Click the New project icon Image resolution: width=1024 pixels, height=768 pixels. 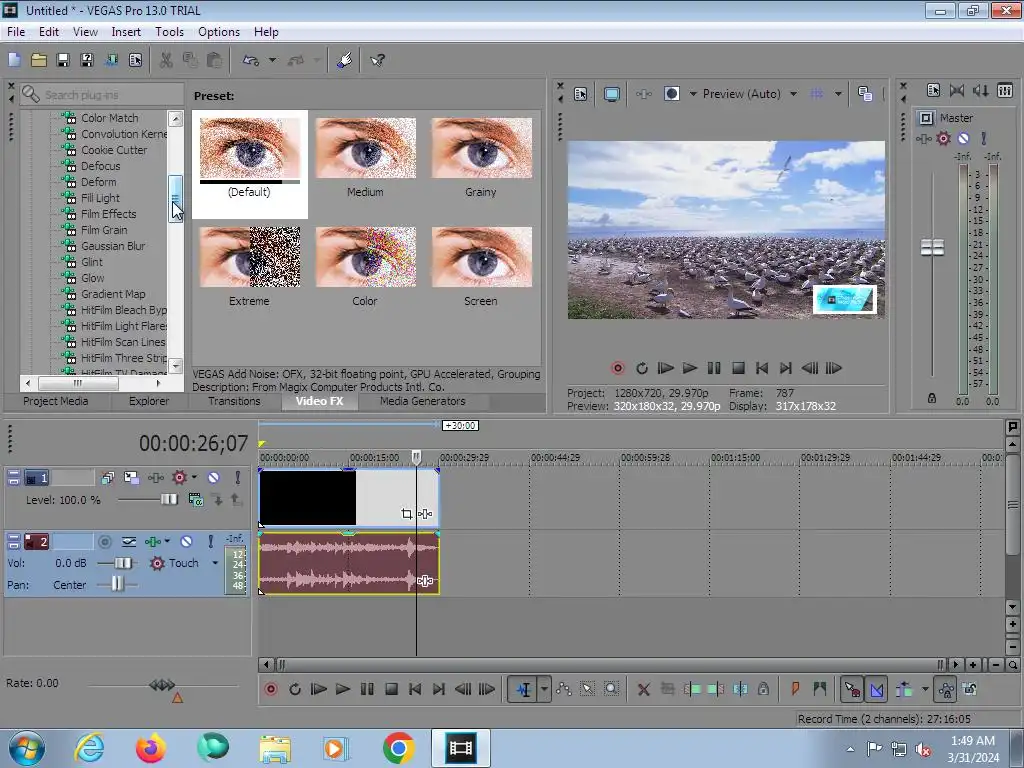click(x=14, y=60)
